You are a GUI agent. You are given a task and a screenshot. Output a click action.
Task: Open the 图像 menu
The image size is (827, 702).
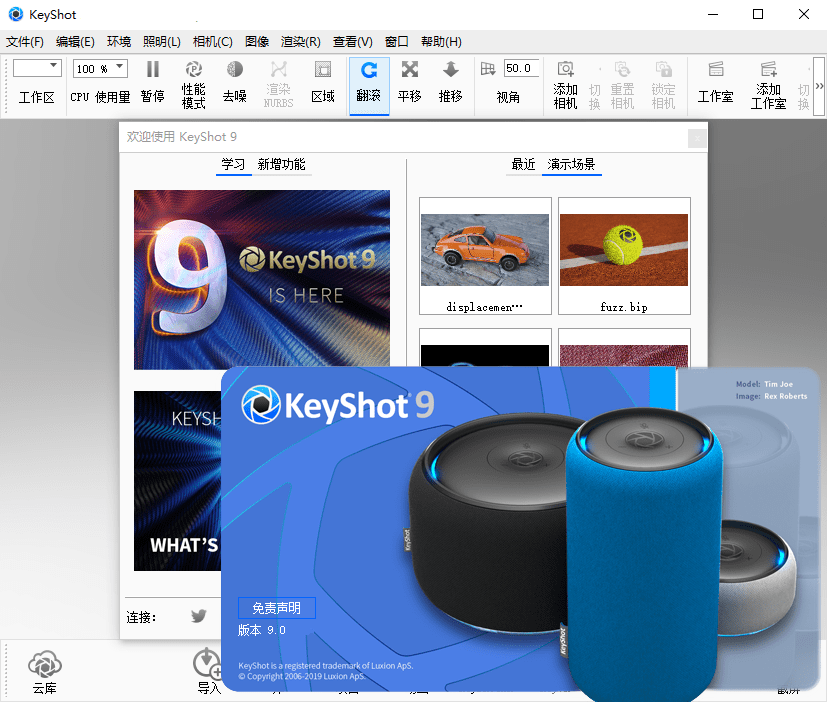pos(257,42)
